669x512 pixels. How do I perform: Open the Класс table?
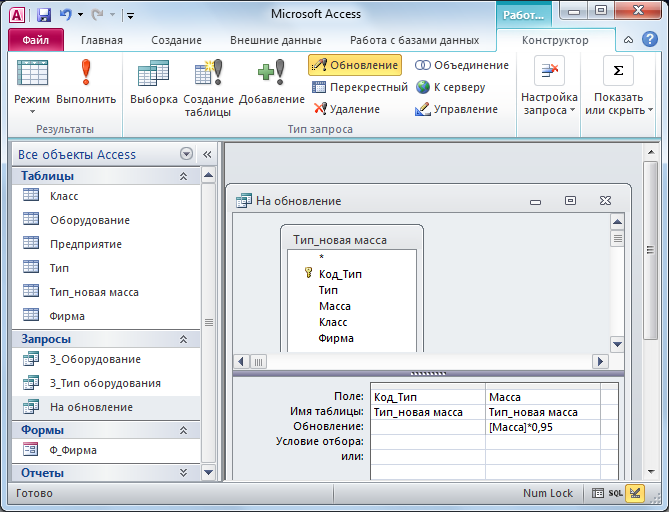tap(106, 196)
